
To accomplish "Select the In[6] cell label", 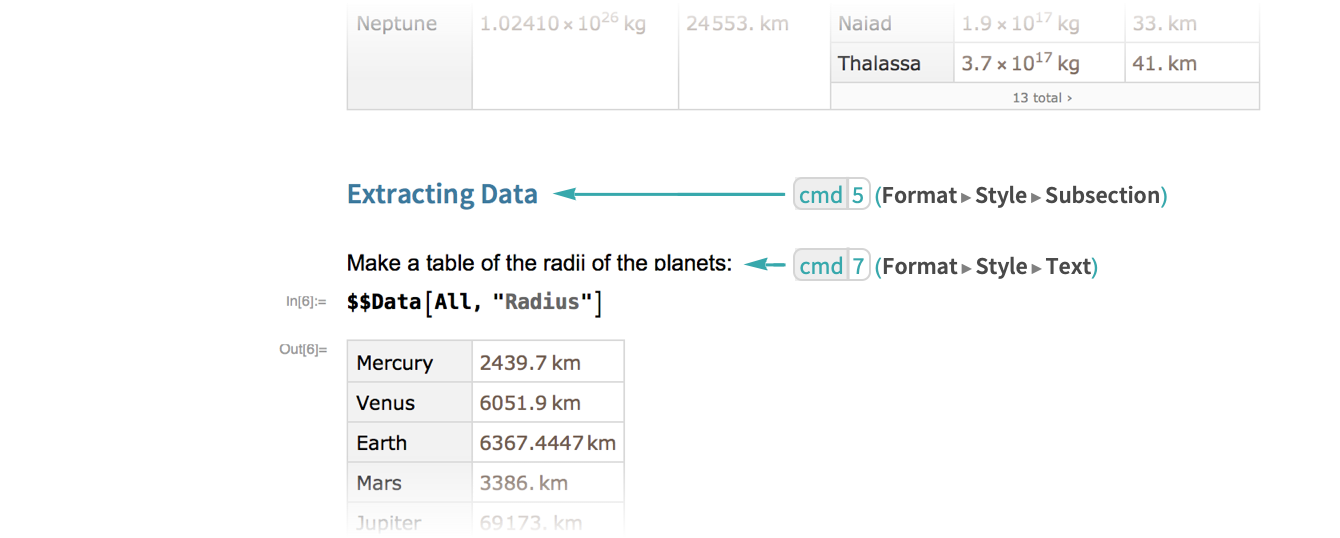I will 306,302.
